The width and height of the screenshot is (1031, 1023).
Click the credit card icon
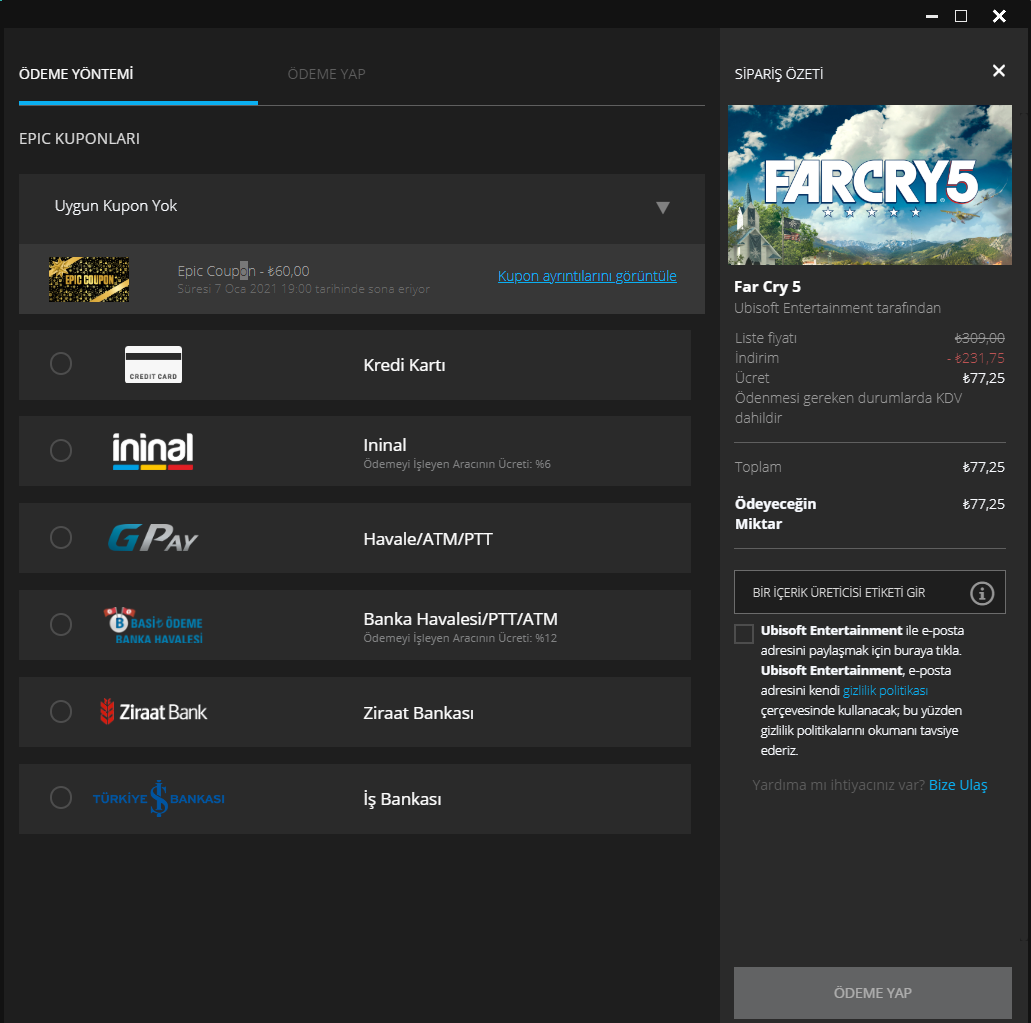(153, 364)
